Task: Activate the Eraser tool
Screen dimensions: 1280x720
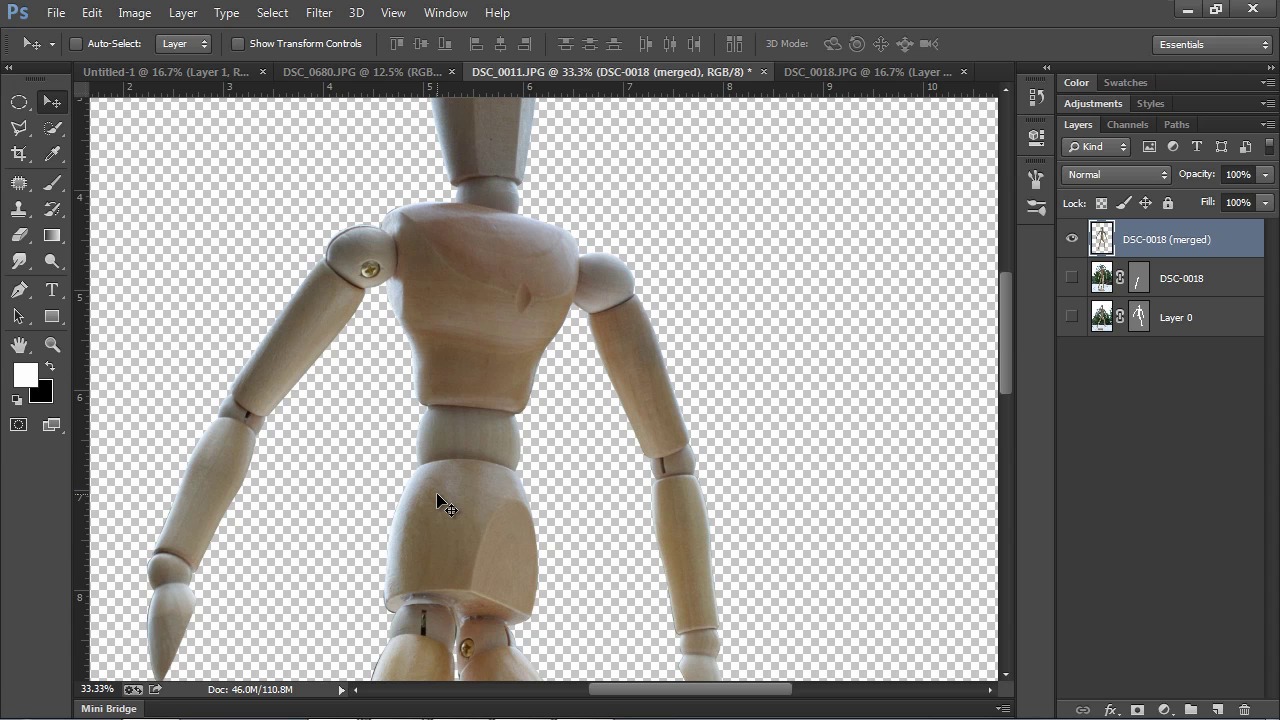Action: pos(19,236)
